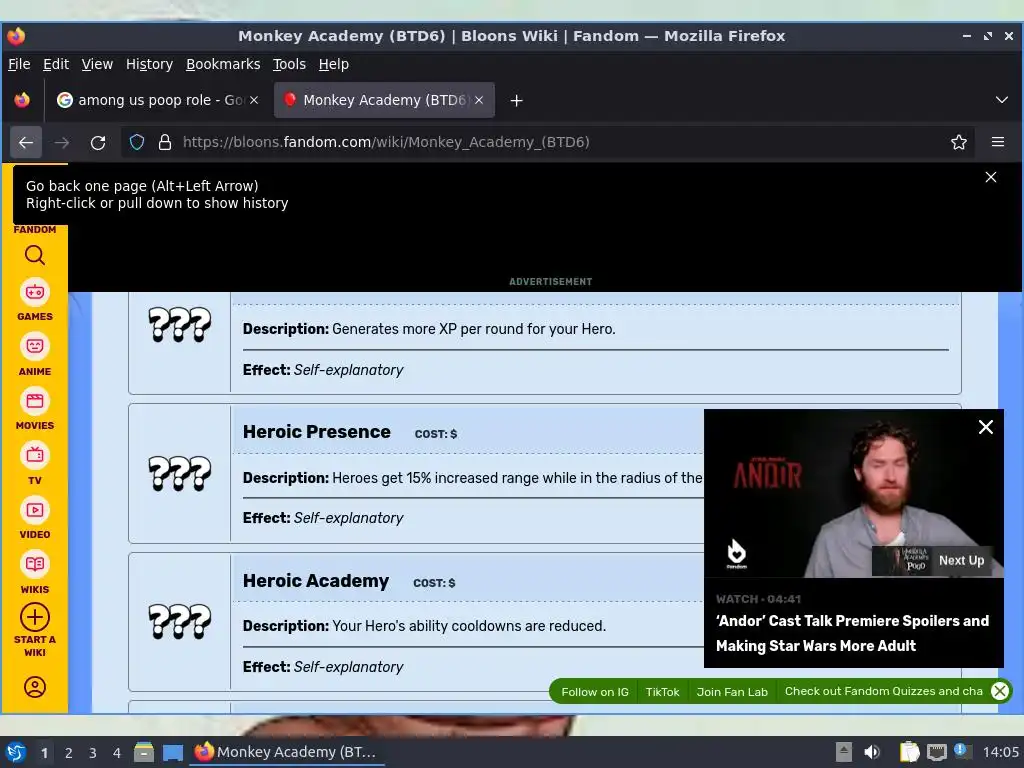Click the network tray icon
The height and width of the screenshot is (768, 1024).
(x=936, y=752)
